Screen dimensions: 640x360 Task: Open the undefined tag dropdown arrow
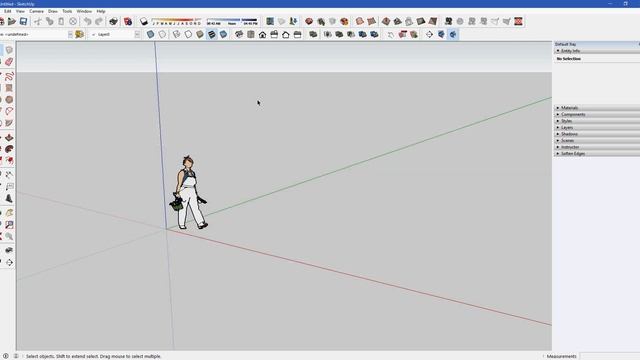(70, 35)
